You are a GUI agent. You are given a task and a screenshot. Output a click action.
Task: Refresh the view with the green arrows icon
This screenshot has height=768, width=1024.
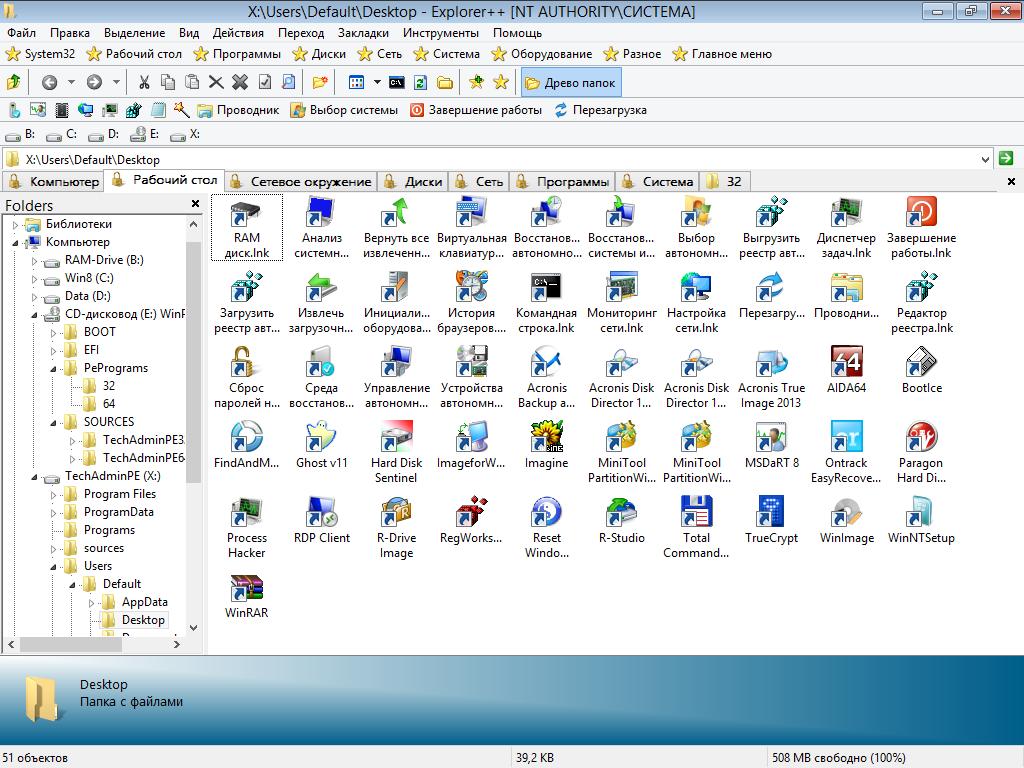tap(421, 82)
